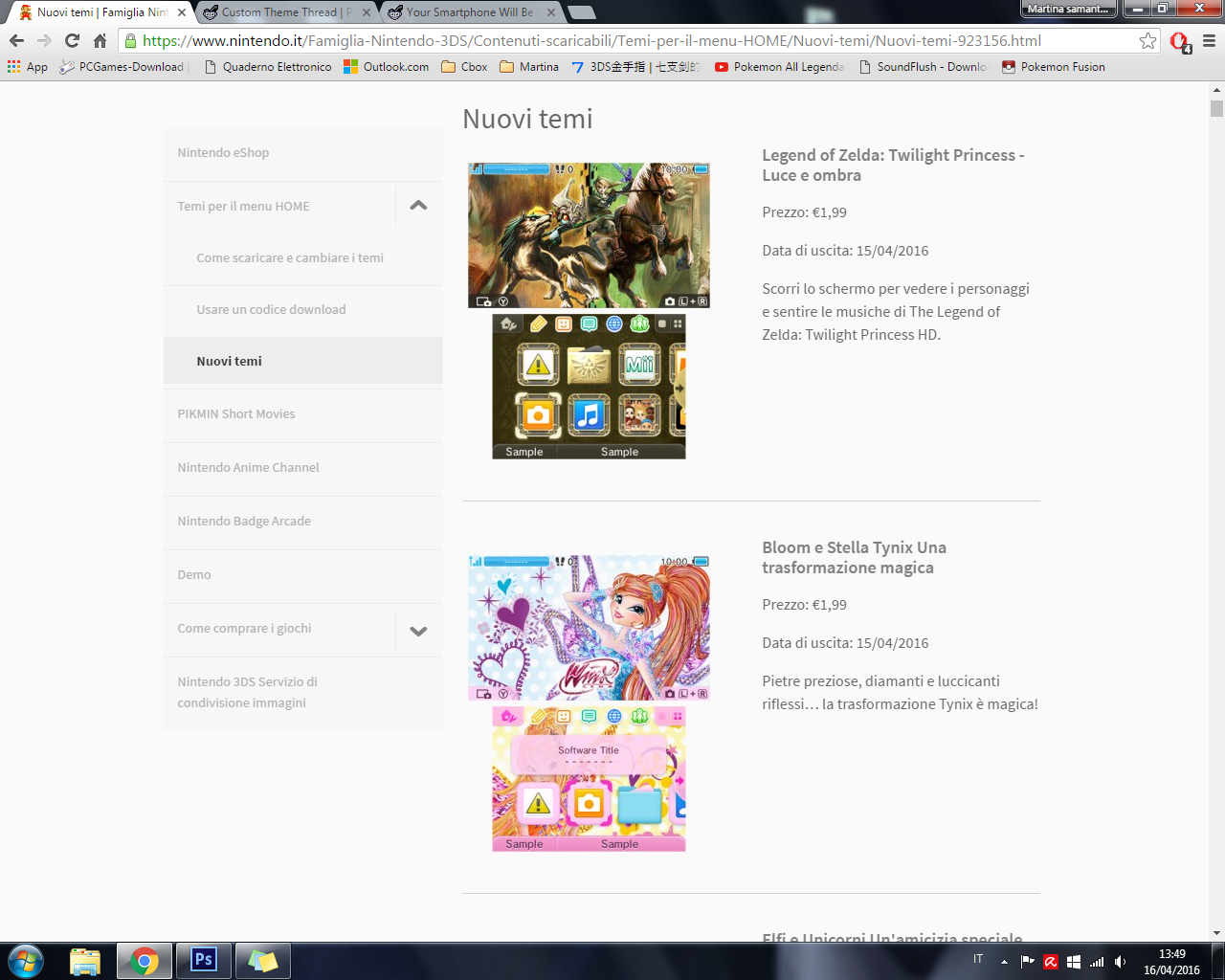Click the address bar URL
The width and height of the screenshot is (1225, 980).
click(591, 40)
